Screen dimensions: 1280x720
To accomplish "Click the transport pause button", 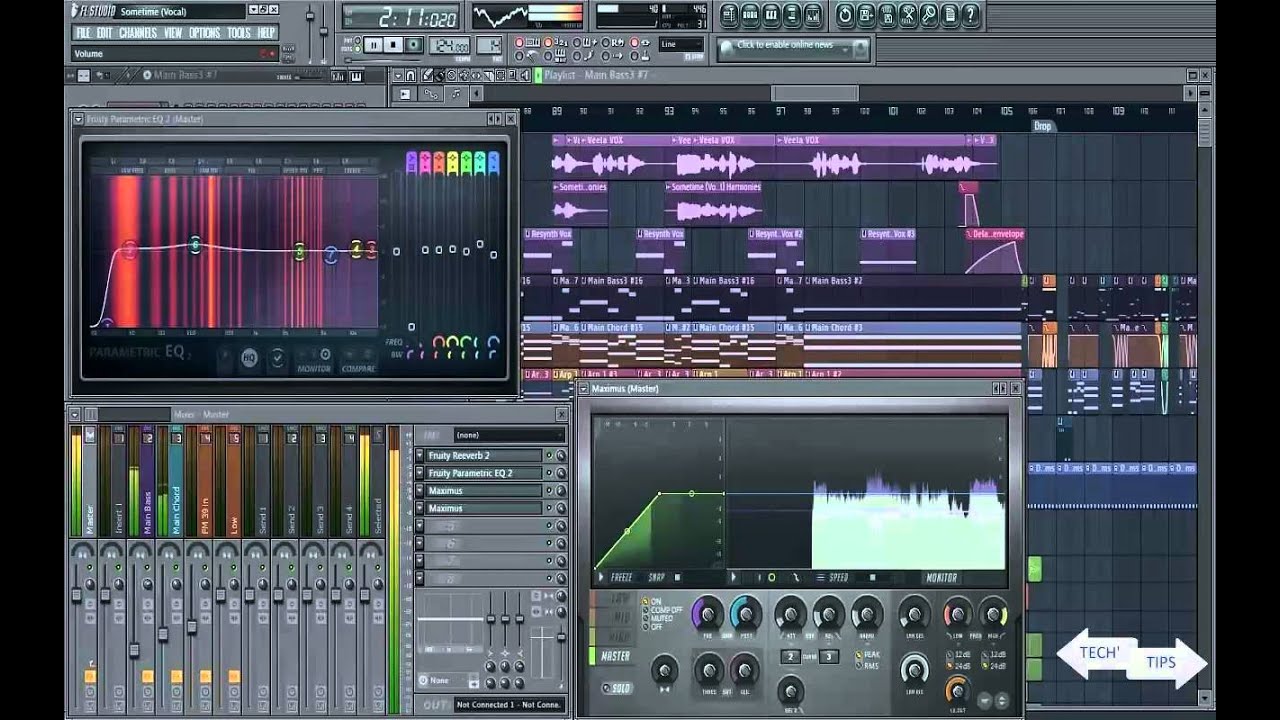I will [x=373, y=45].
